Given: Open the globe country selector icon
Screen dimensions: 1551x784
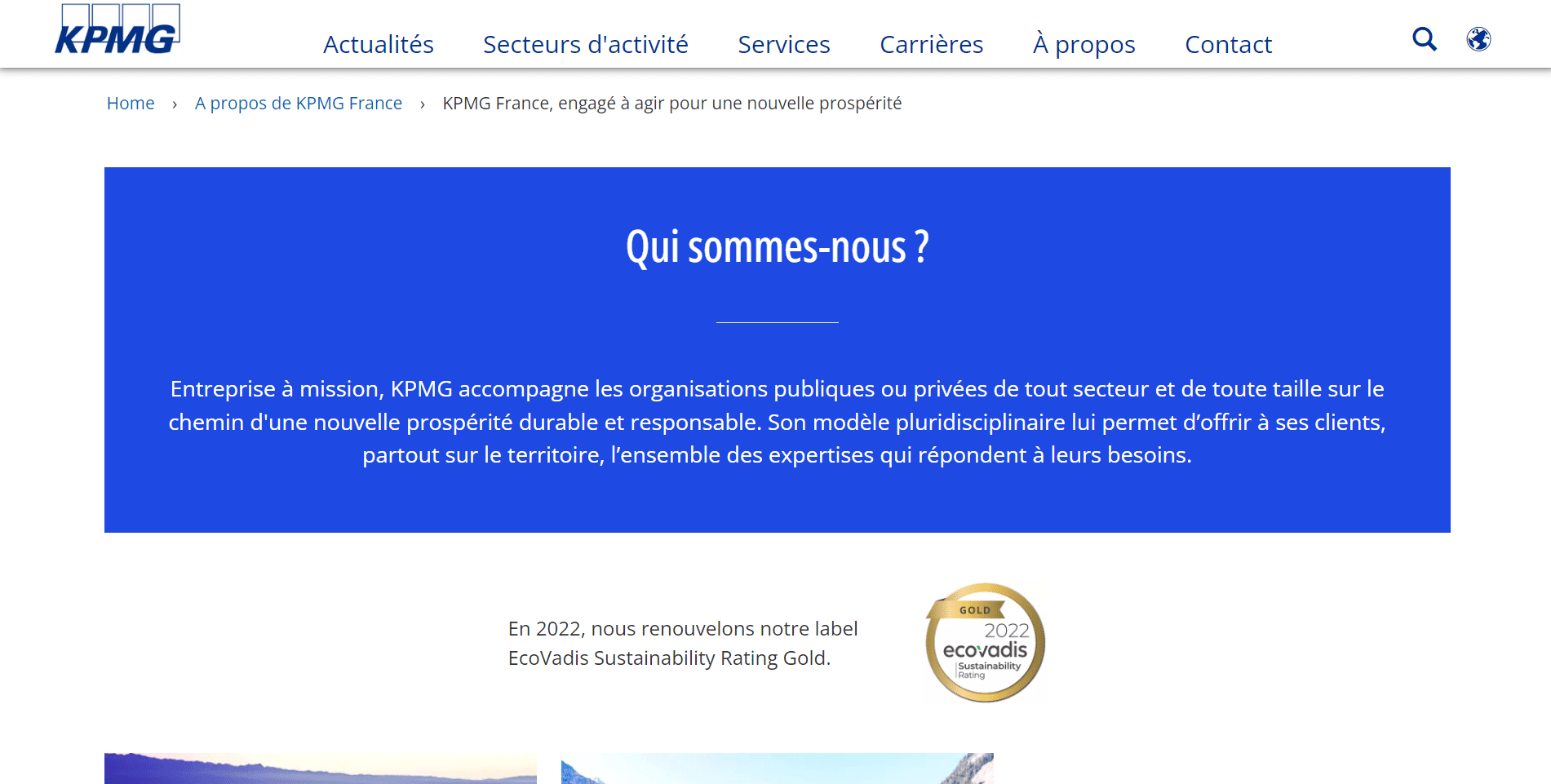Looking at the screenshot, I should (x=1478, y=39).
